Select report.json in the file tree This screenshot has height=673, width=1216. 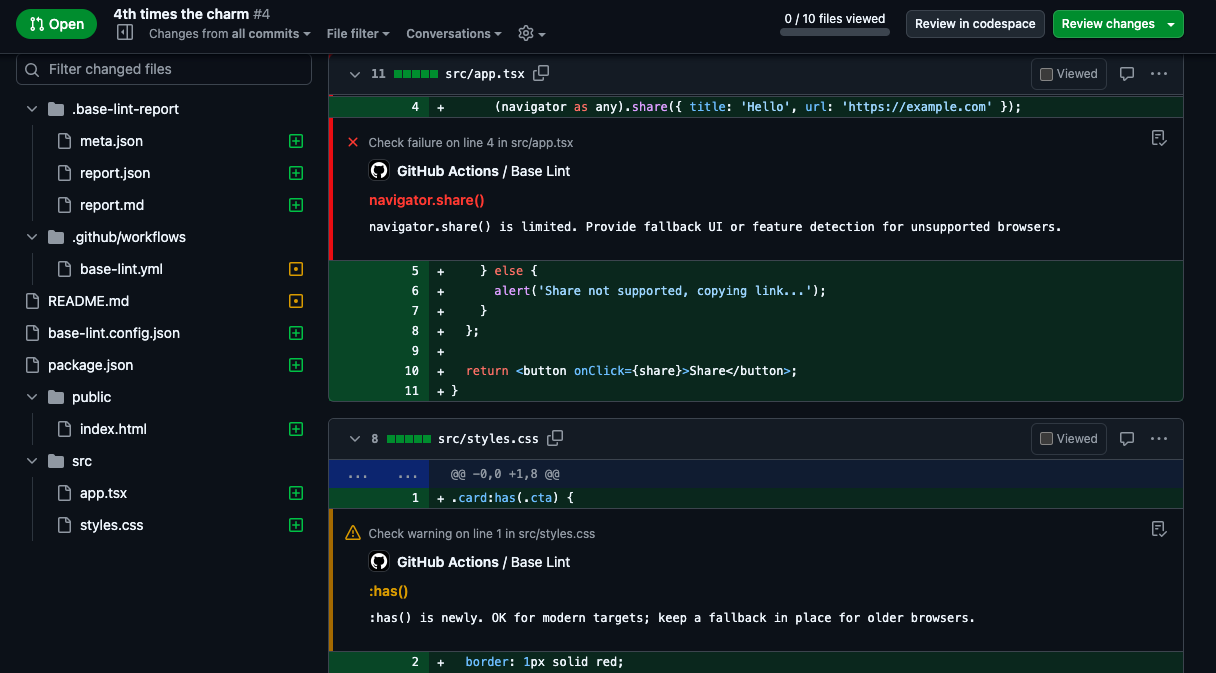[115, 173]
